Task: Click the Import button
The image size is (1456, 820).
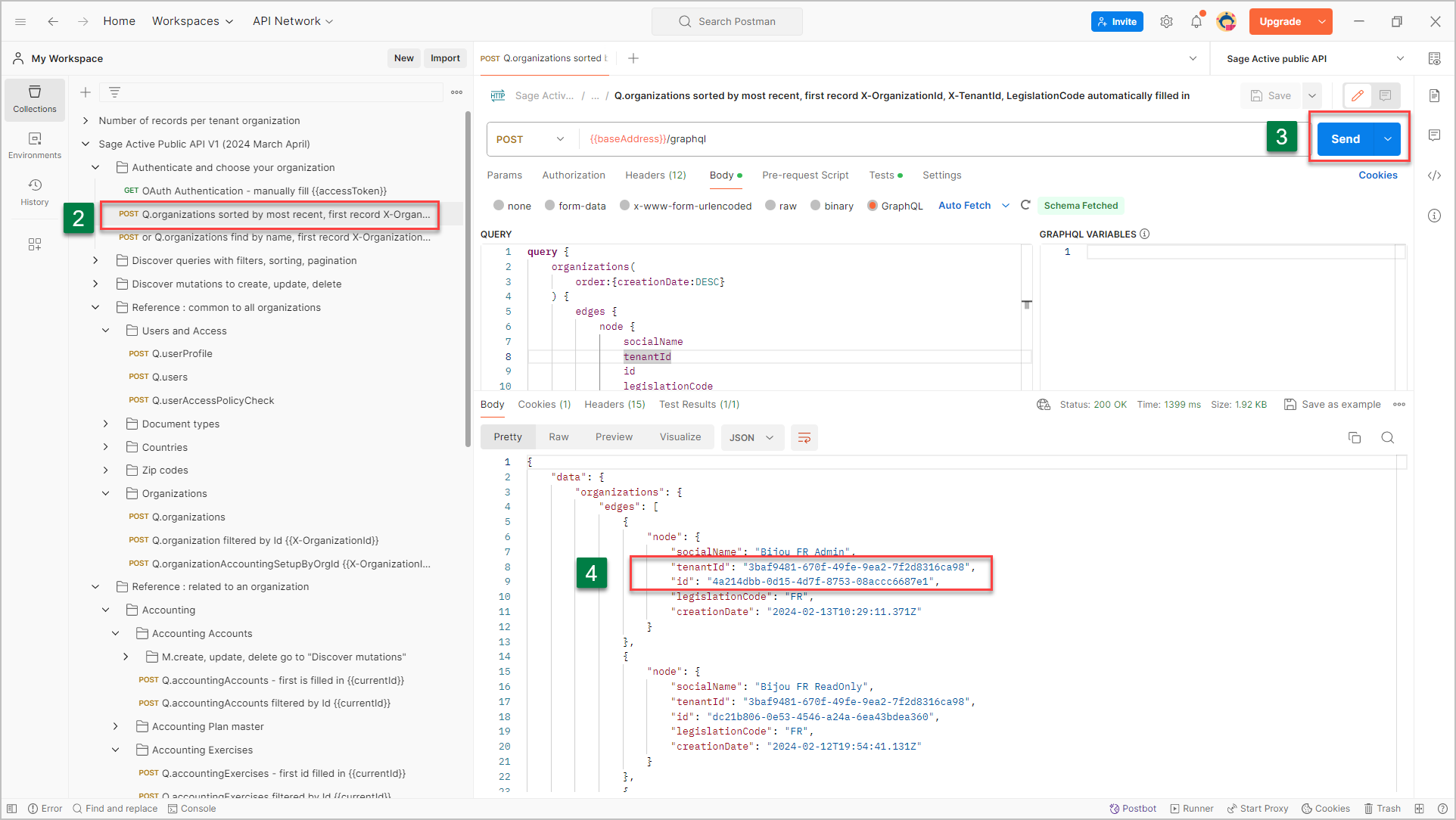Action: coord(445,58)
